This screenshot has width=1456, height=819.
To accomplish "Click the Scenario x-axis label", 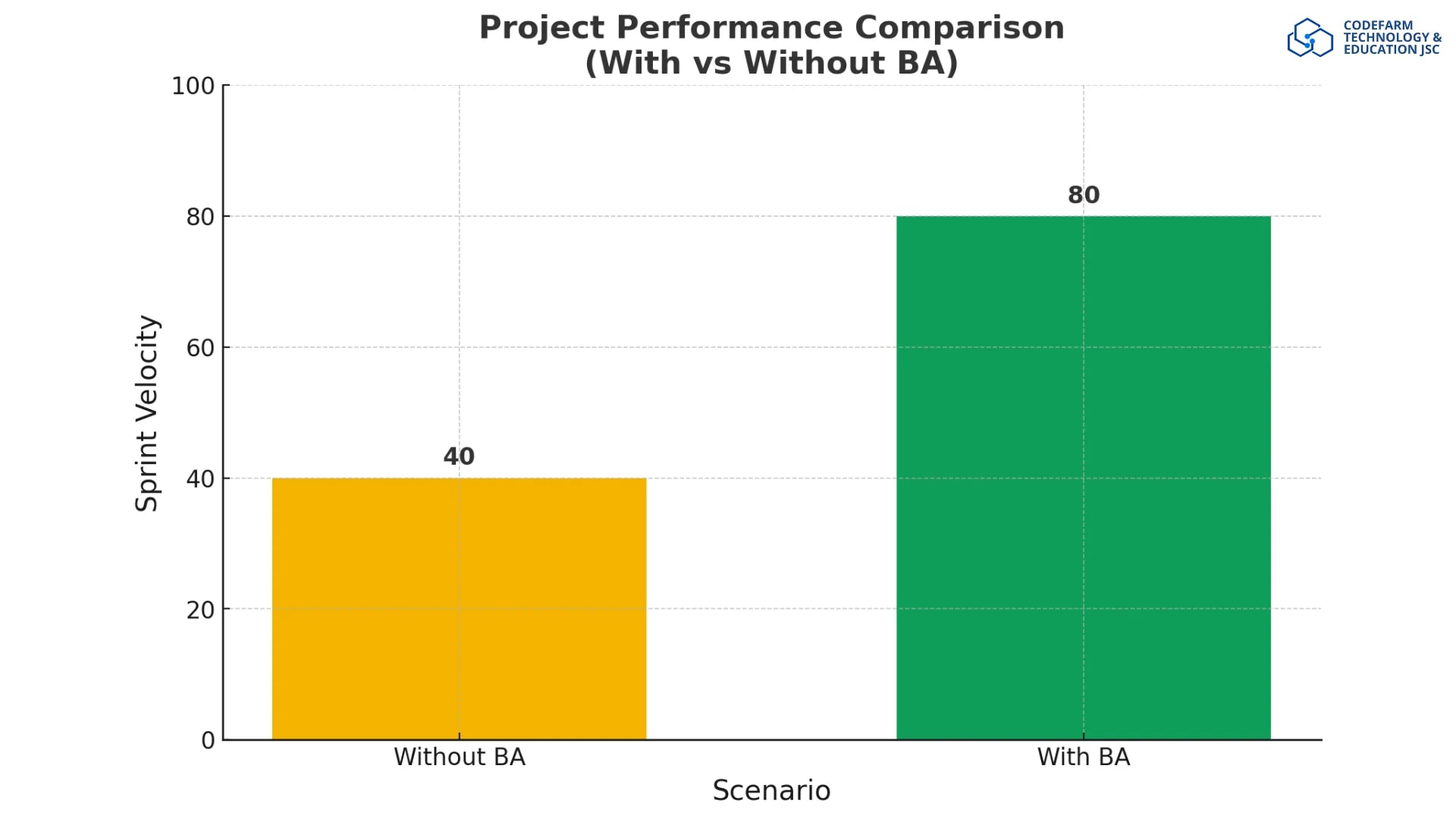I will tap(771, 790).
